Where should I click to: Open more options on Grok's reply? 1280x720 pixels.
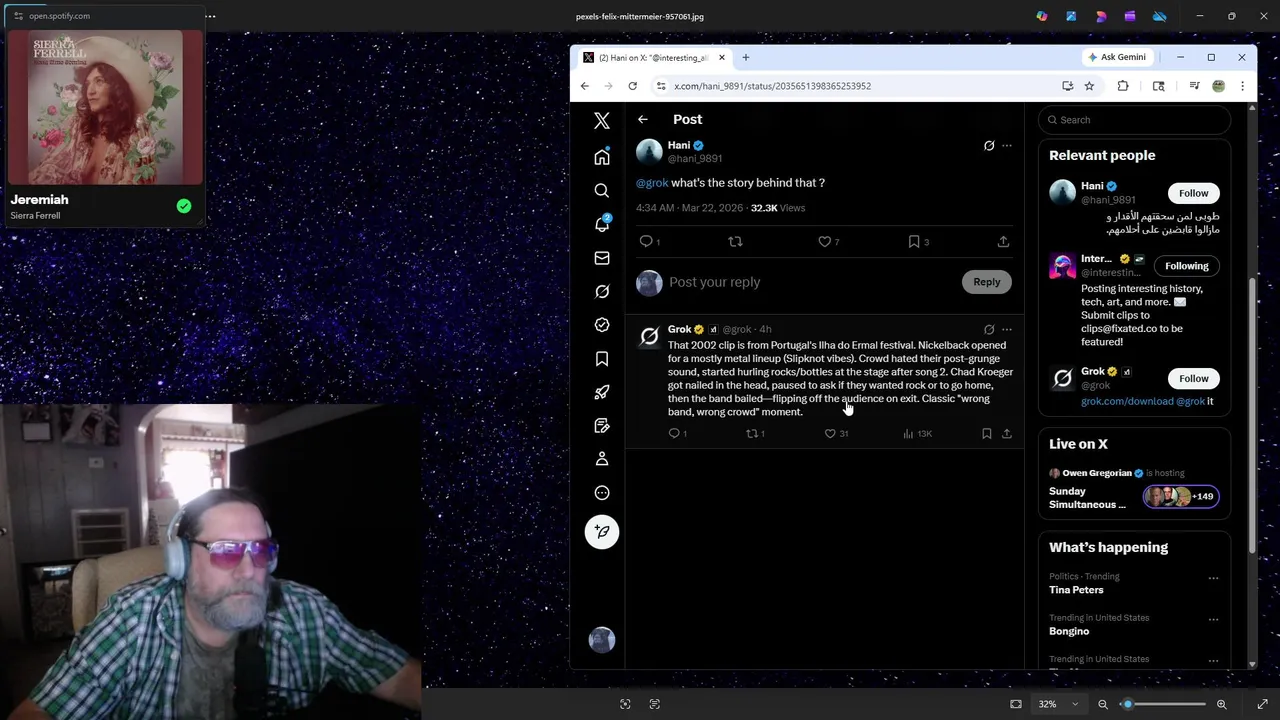1007,329
